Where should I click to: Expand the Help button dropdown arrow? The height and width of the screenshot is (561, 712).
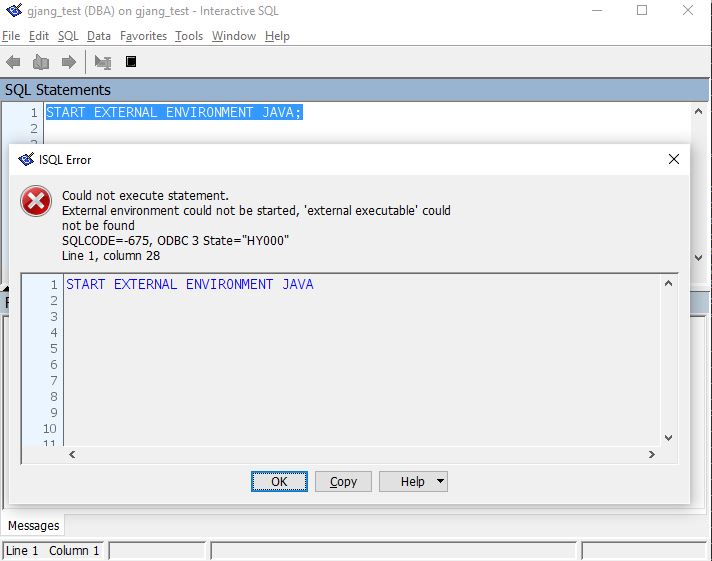(x=440, y=482)
